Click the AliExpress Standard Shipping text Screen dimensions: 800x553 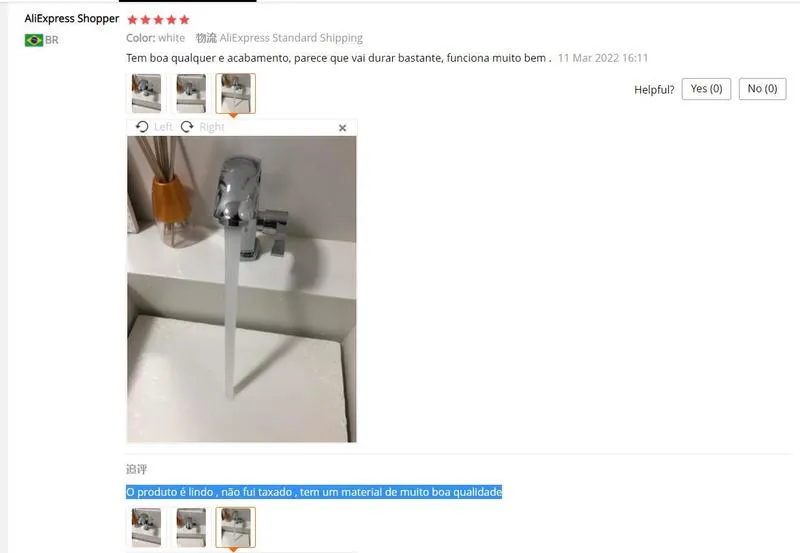(x=291, y=38)
